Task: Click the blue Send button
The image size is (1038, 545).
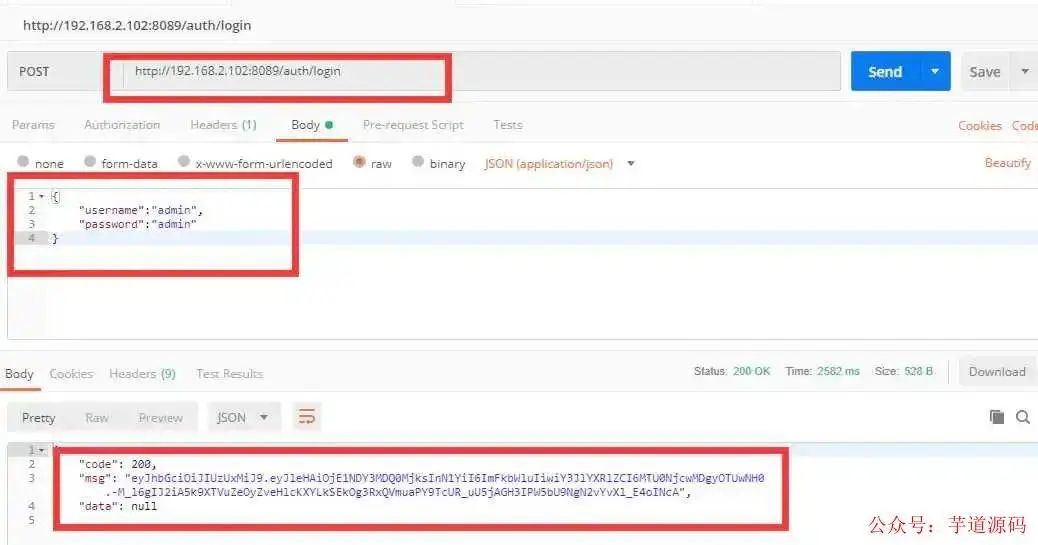Action: click(885, 72)
